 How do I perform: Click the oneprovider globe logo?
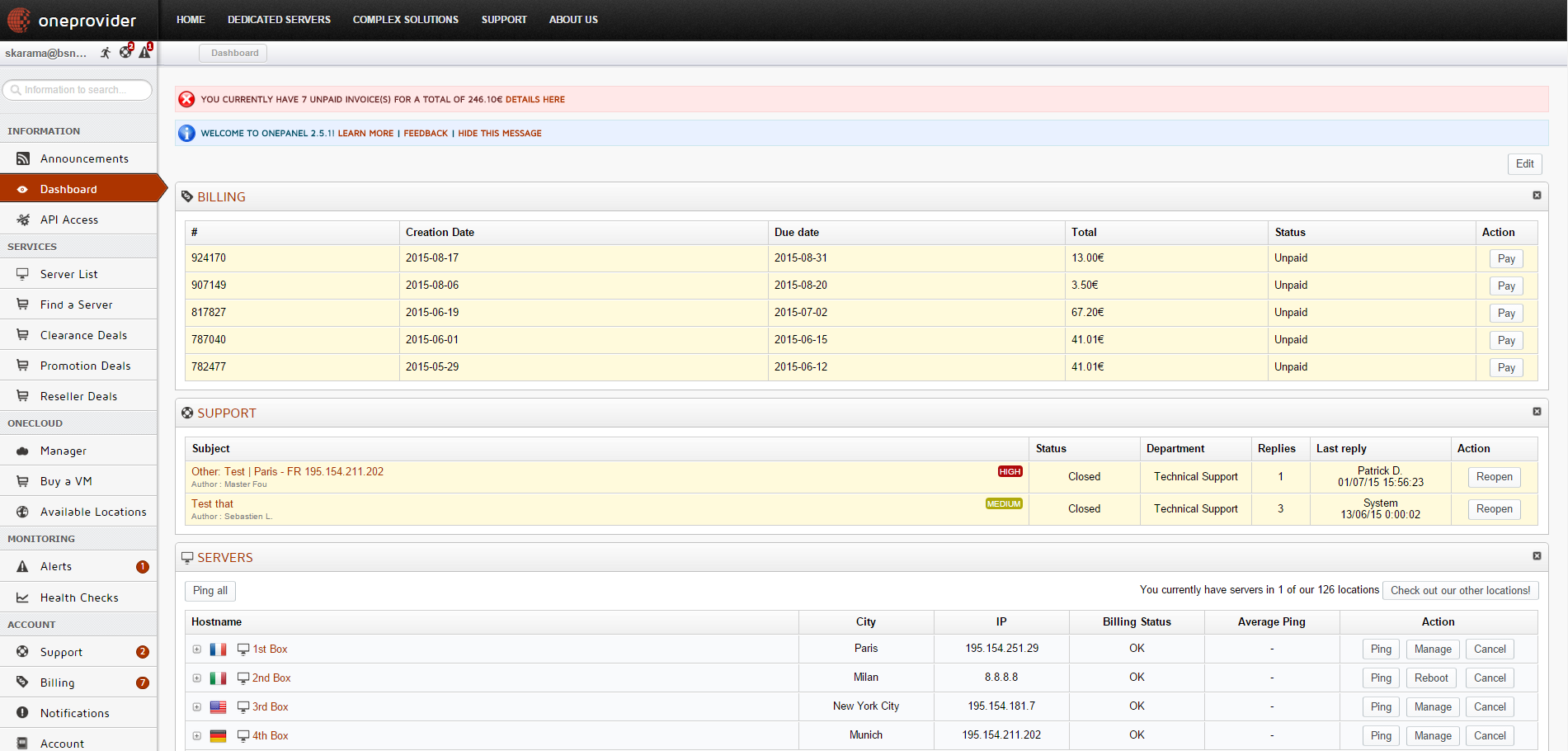[19, 20]
